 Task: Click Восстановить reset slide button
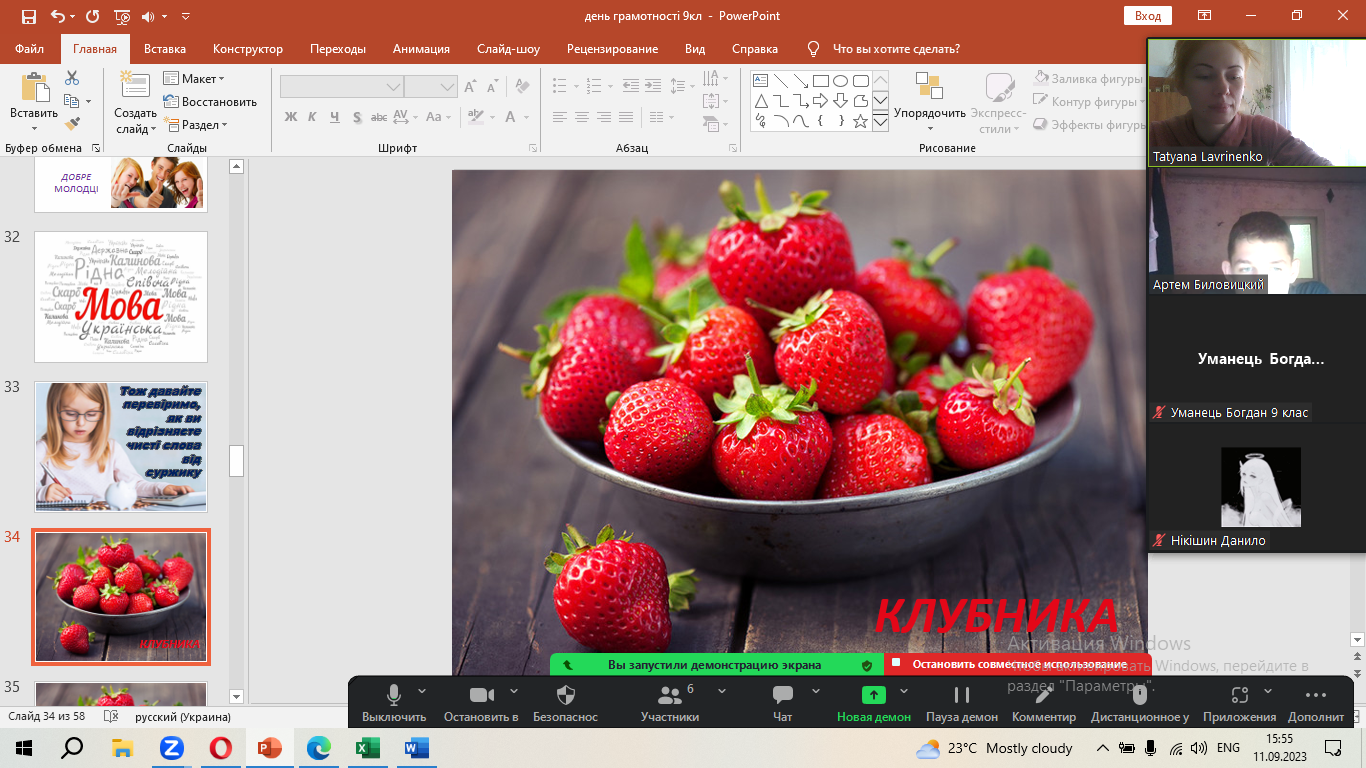(x=210, y=101)
